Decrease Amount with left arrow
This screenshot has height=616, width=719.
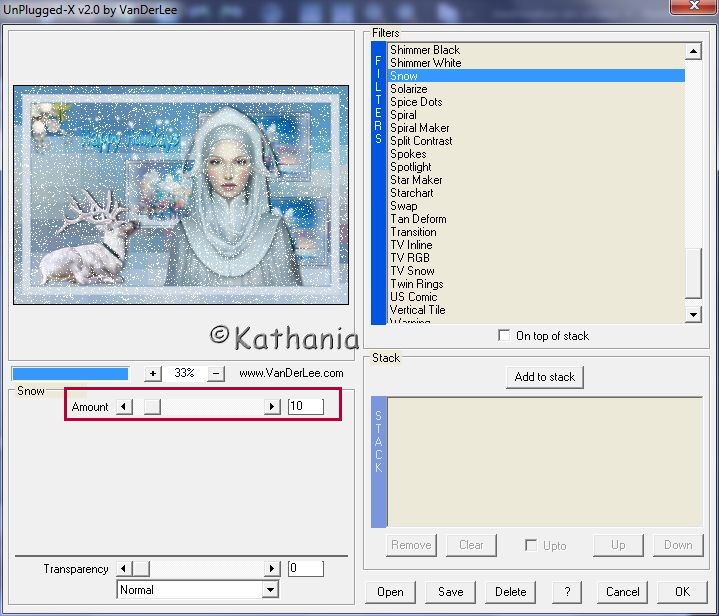[x=124, y=406]
